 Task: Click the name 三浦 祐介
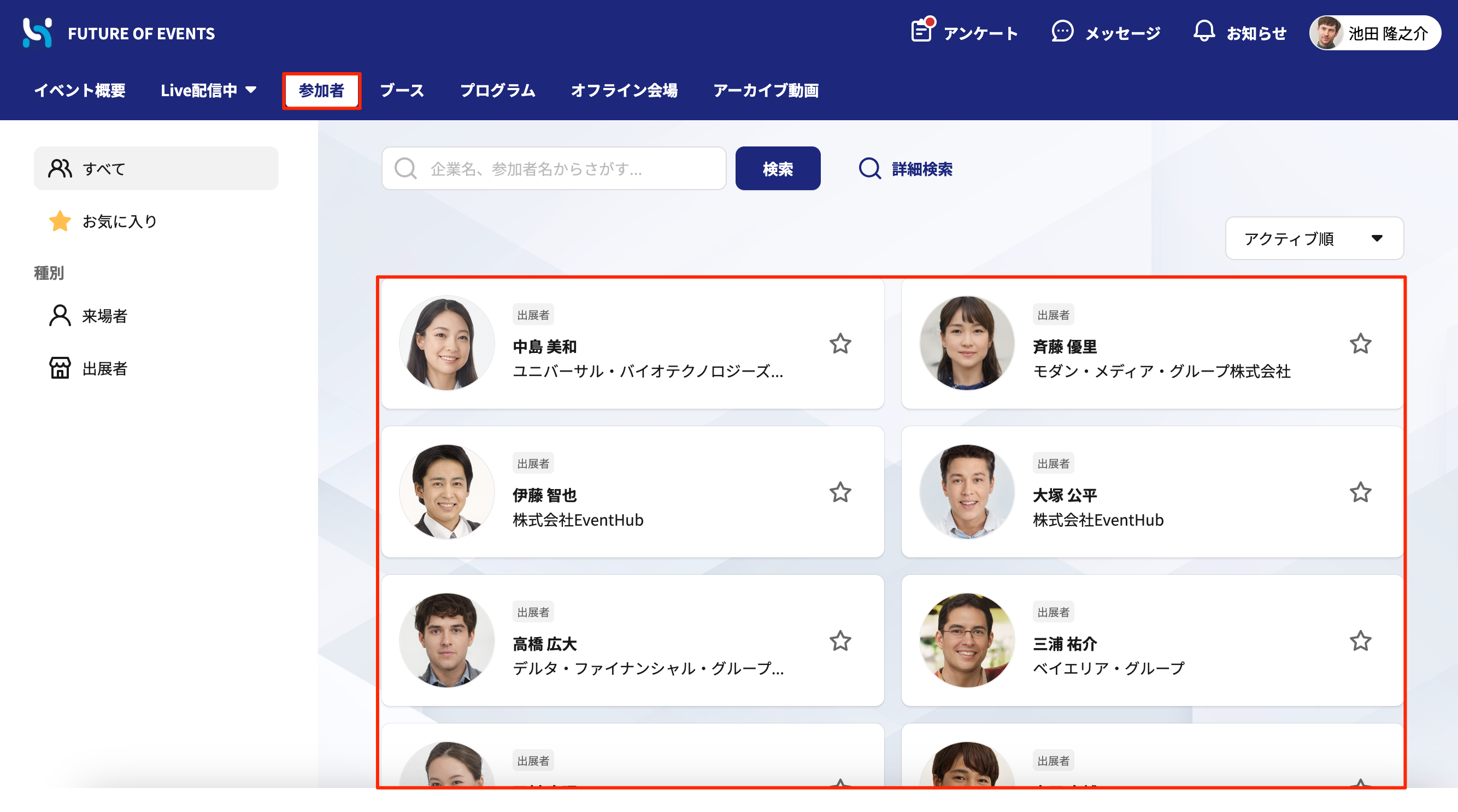[x=1065, y=644]
